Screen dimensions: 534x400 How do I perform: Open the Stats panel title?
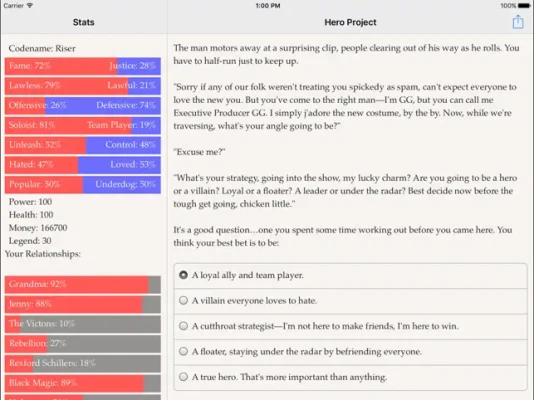point(83,22)
